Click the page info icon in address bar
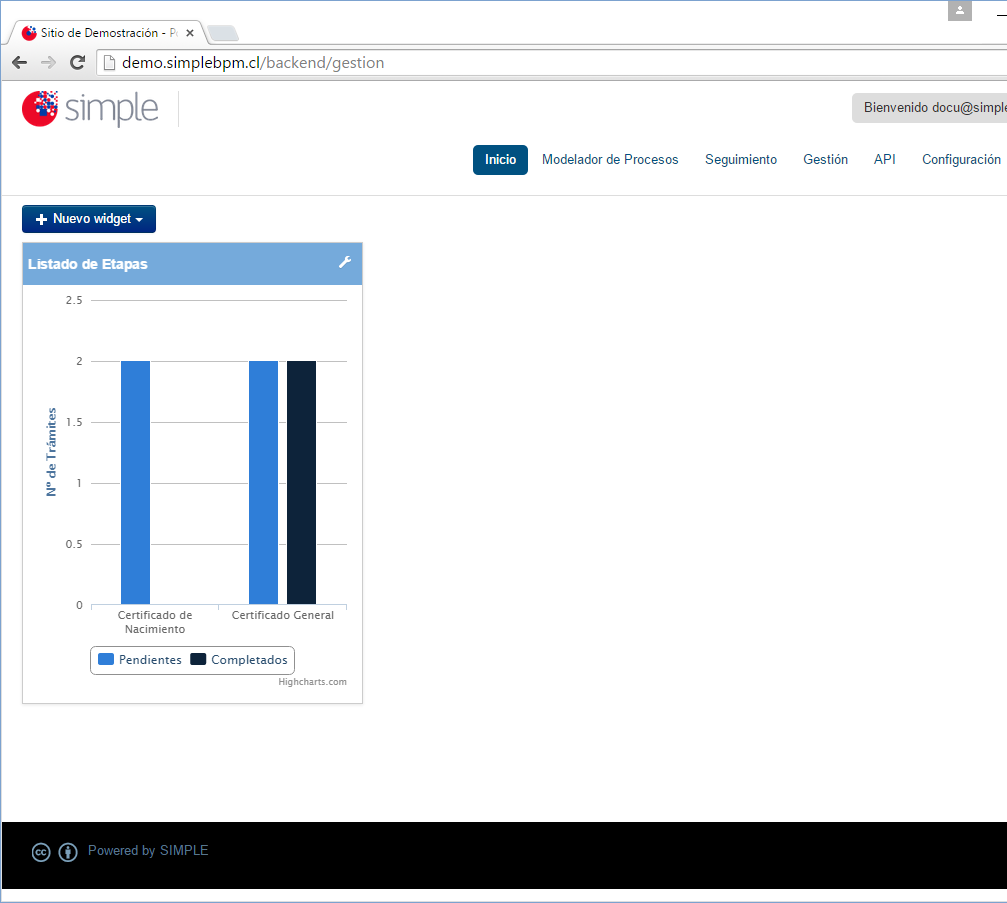Image resolution: width=1007 pixels, height=903 pixels. click(x=109, y=62)
